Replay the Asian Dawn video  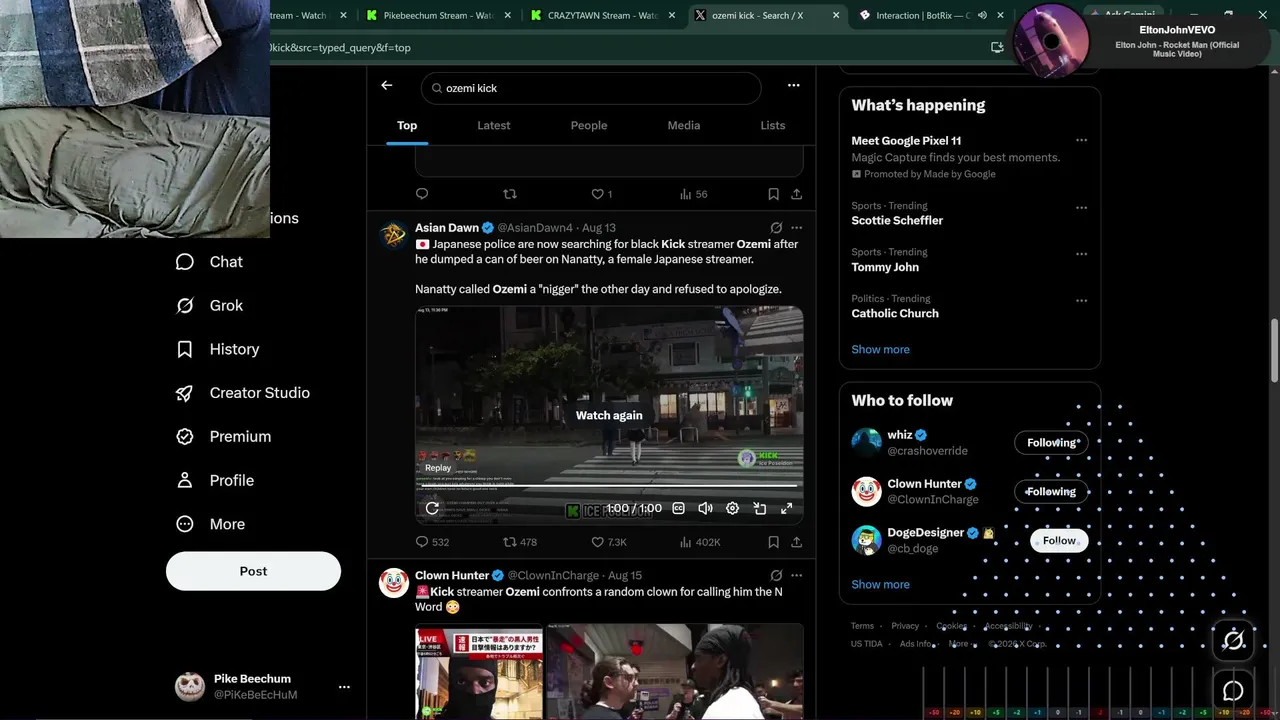tap(432, 508)
